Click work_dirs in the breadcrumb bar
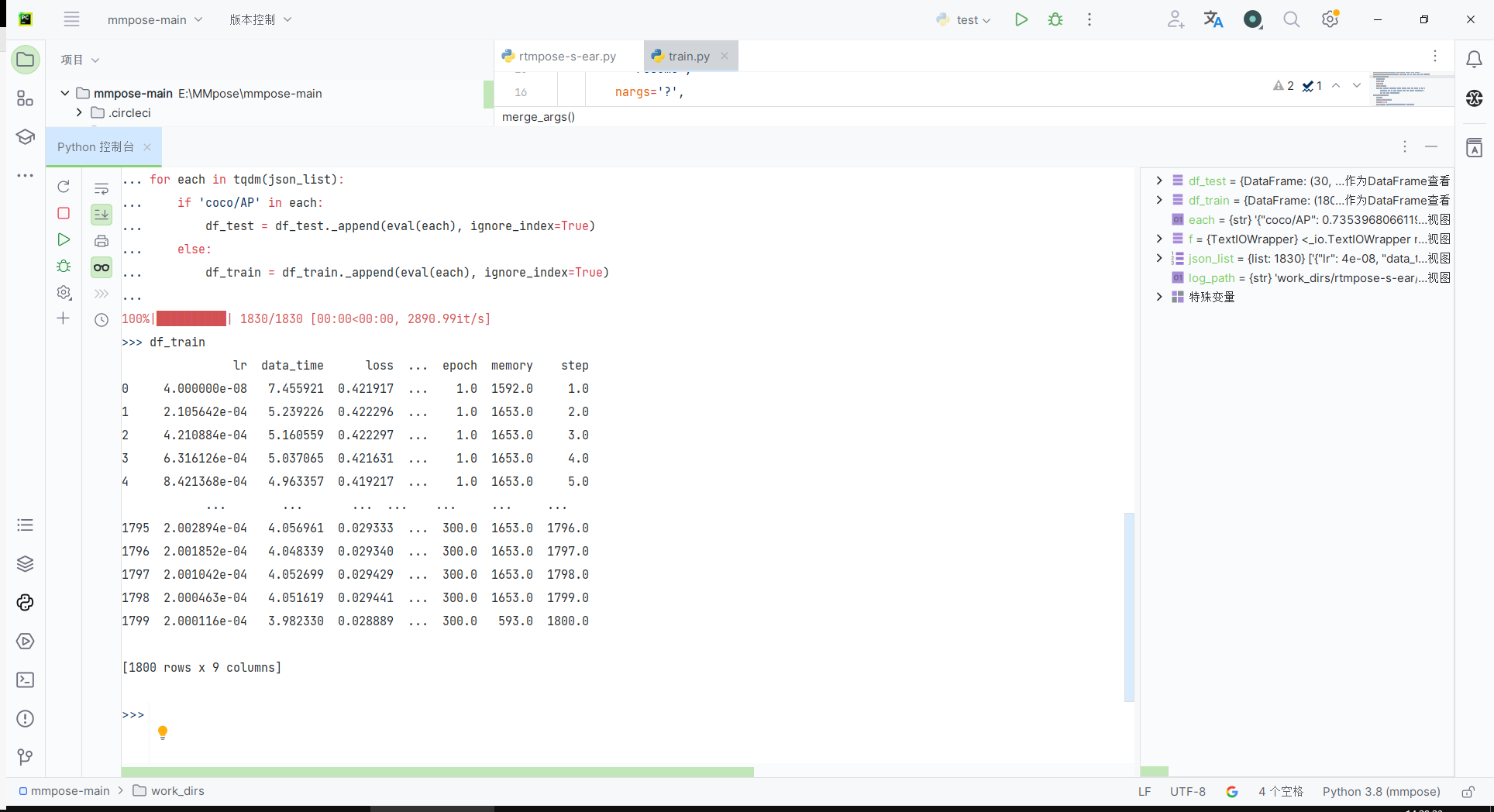The width and height of the screenshot is (1494, 812). [177, 791]
